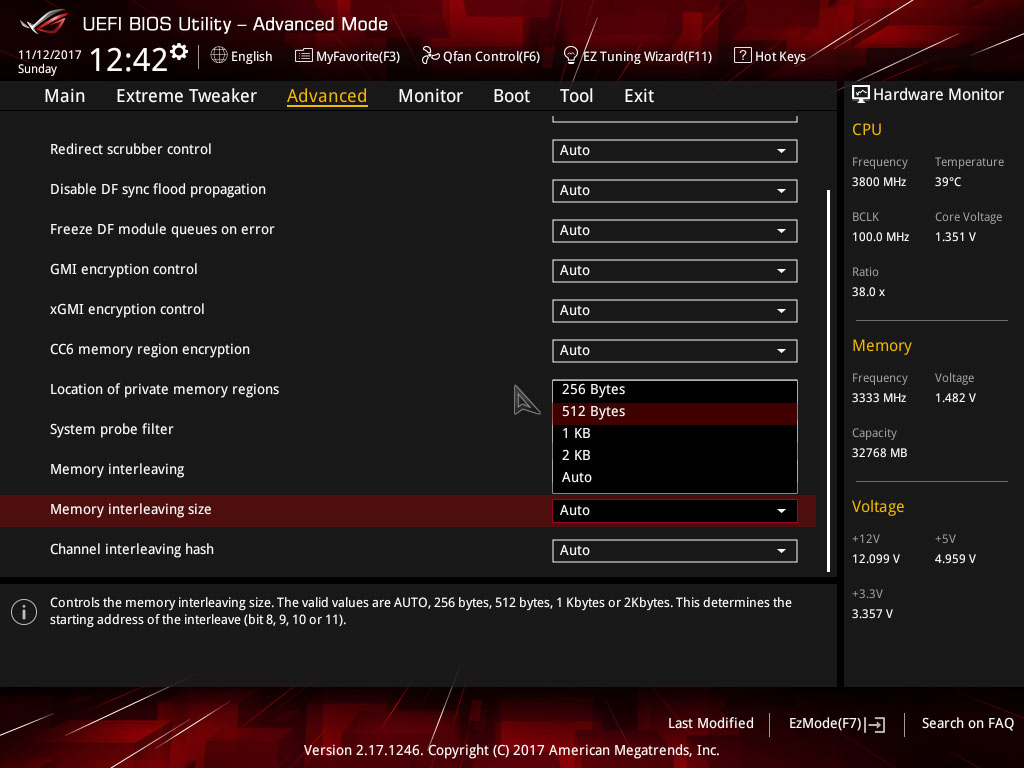1024x768 pixels.
Task: Open MyFavorite(F3) label
Action: [x=358, y=57]
